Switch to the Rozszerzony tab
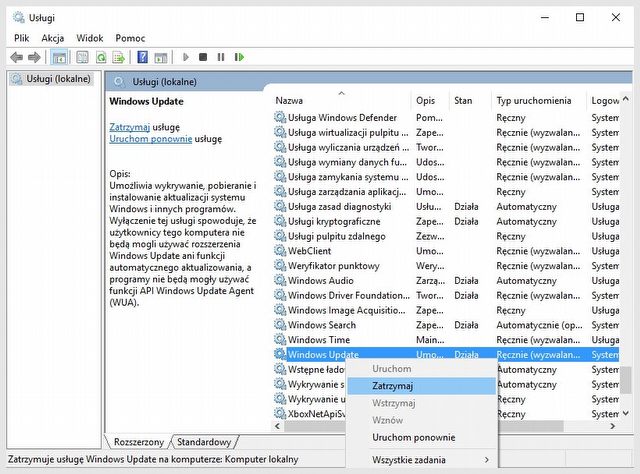The width and height of the screenshot is (640, 474). point(139,442)
